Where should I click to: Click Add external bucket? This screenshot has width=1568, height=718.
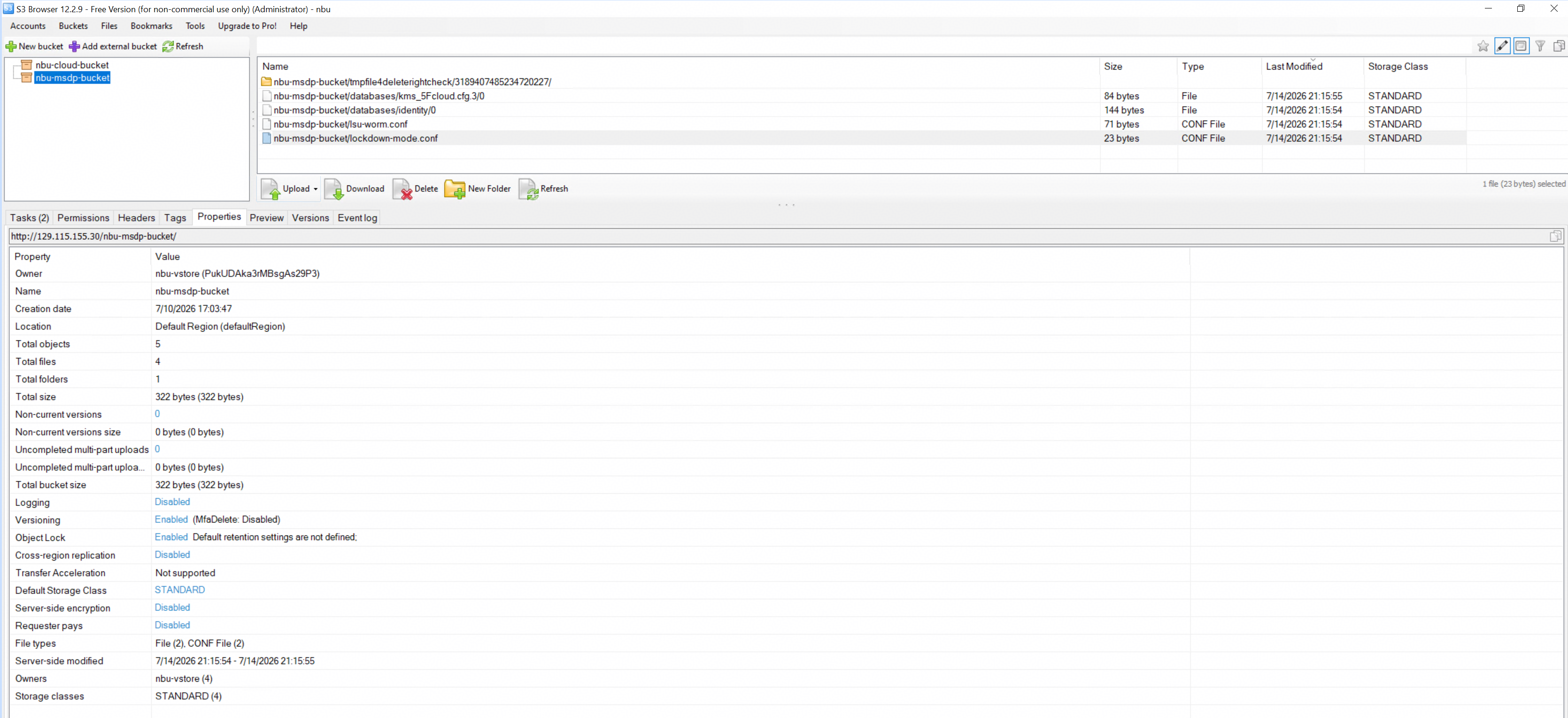pyautogui.click(x=113, y=46)
